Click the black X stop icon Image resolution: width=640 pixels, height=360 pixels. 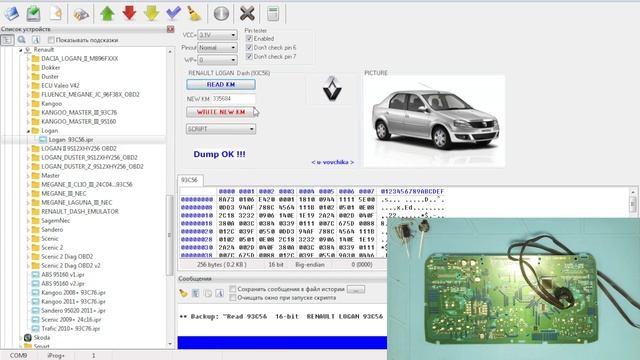247,13
